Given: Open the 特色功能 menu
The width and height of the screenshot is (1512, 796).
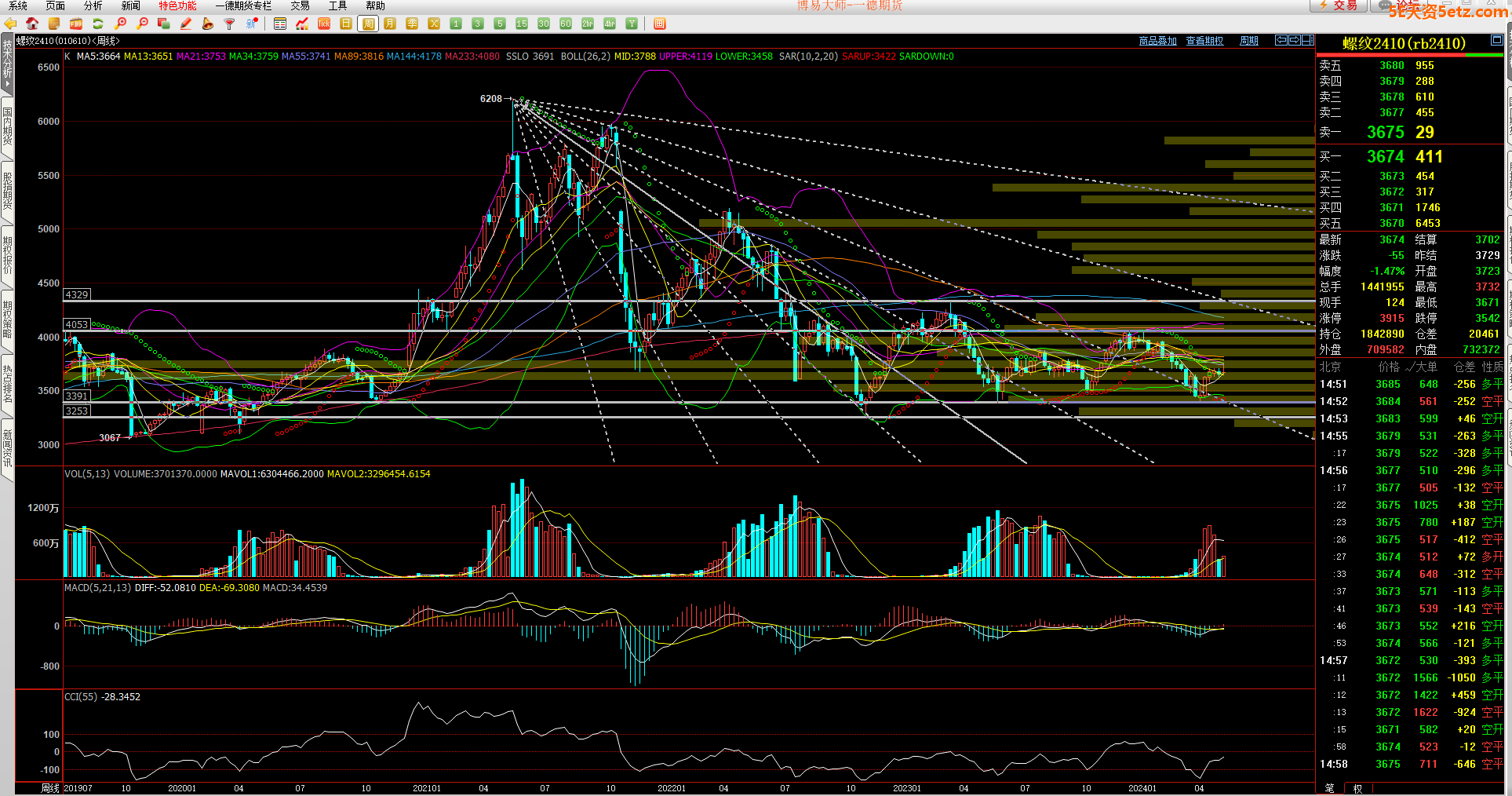Looking at the screenshot, I should 177,5.
